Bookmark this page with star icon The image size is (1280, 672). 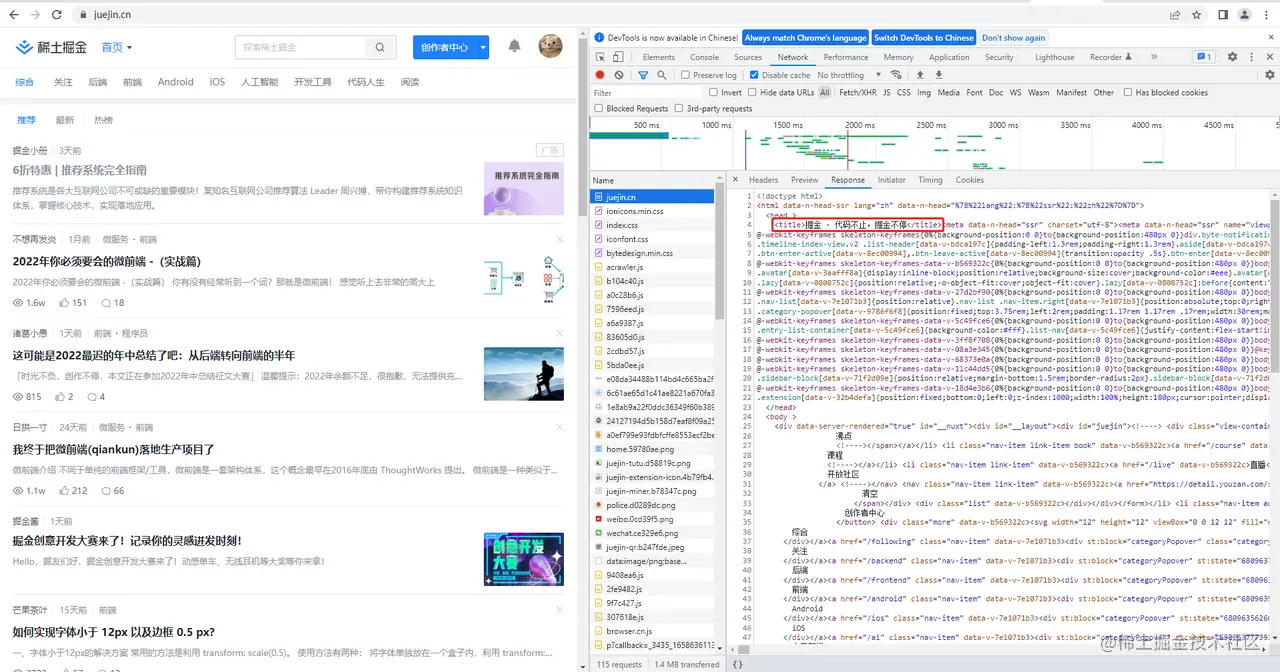point(1197,15)
